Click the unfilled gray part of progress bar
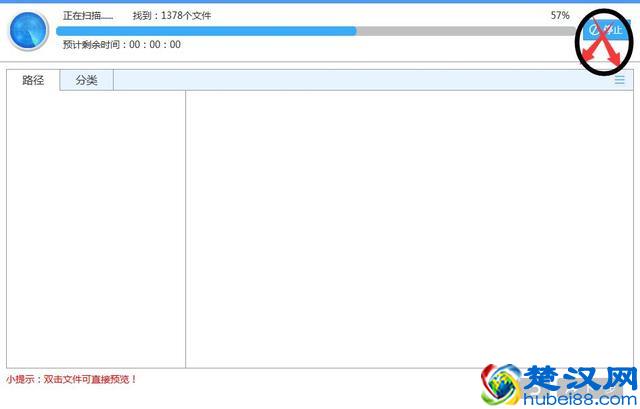The height and width of the screenshot is (409, 640). (x=460, y=31)
